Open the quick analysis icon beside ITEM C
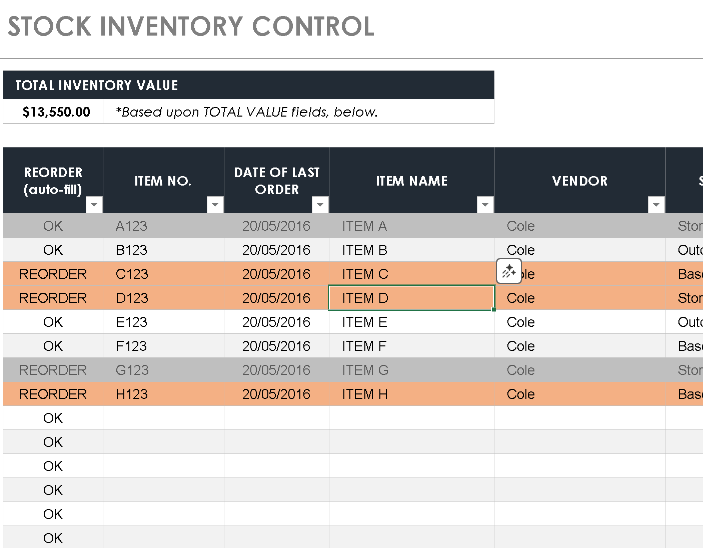 coord(509,271)
